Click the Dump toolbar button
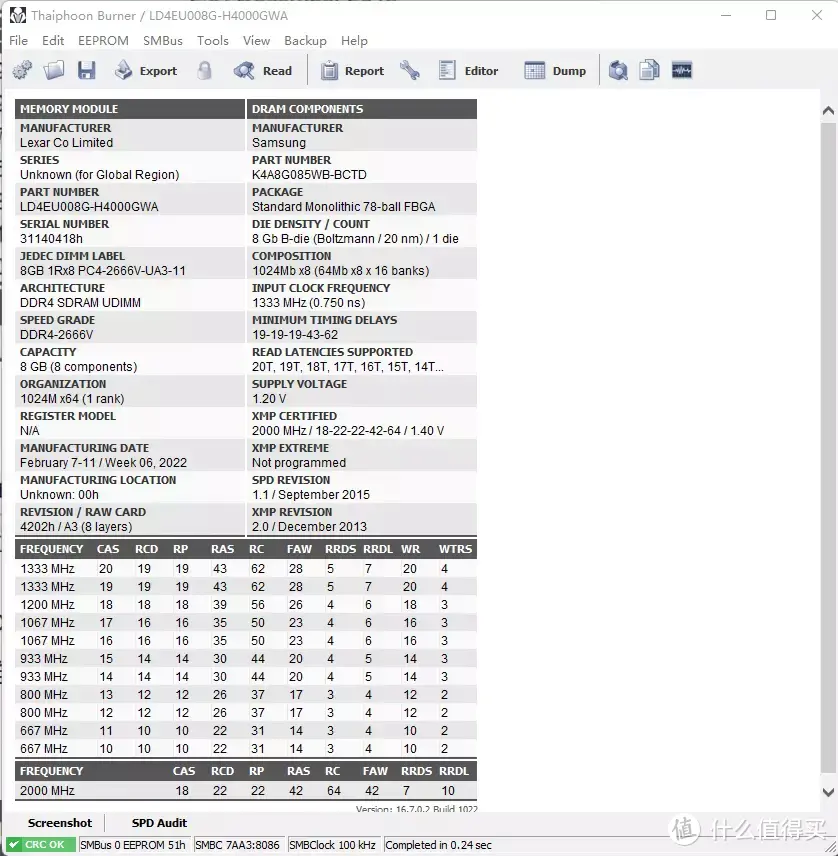The image size is (838, 856). pos(556,71)
